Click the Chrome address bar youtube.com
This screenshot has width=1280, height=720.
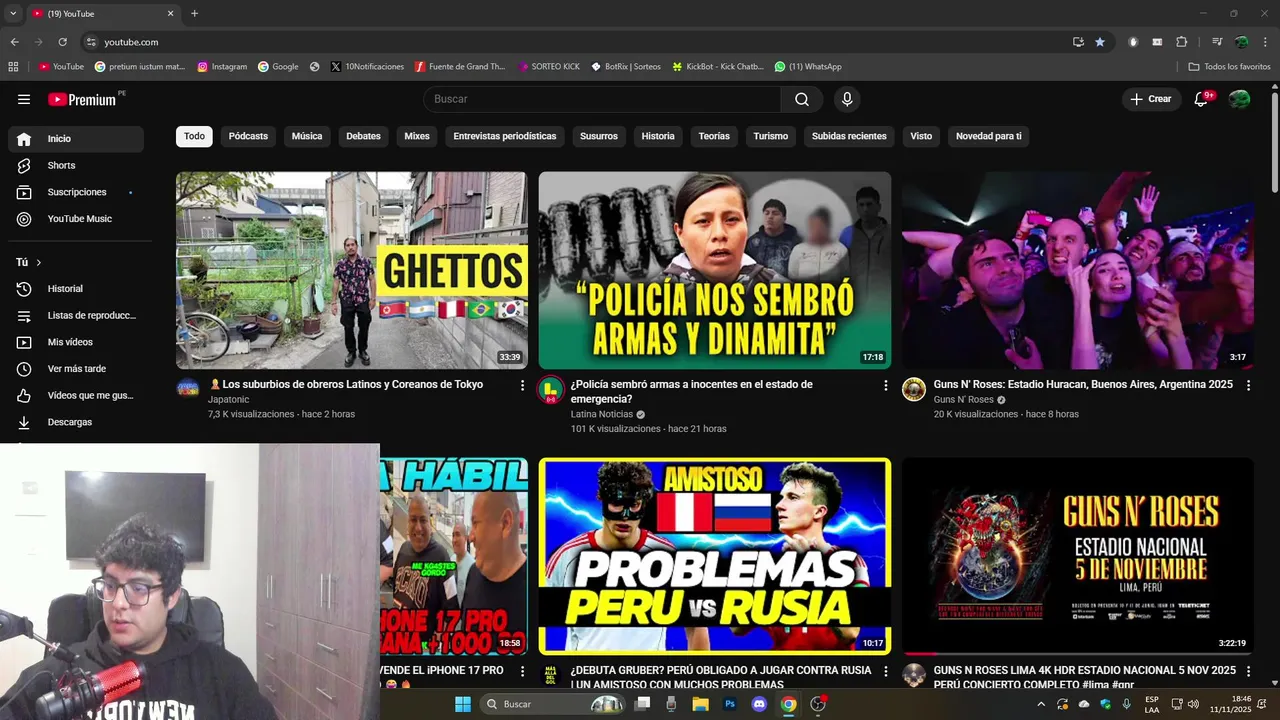point(131,42)
